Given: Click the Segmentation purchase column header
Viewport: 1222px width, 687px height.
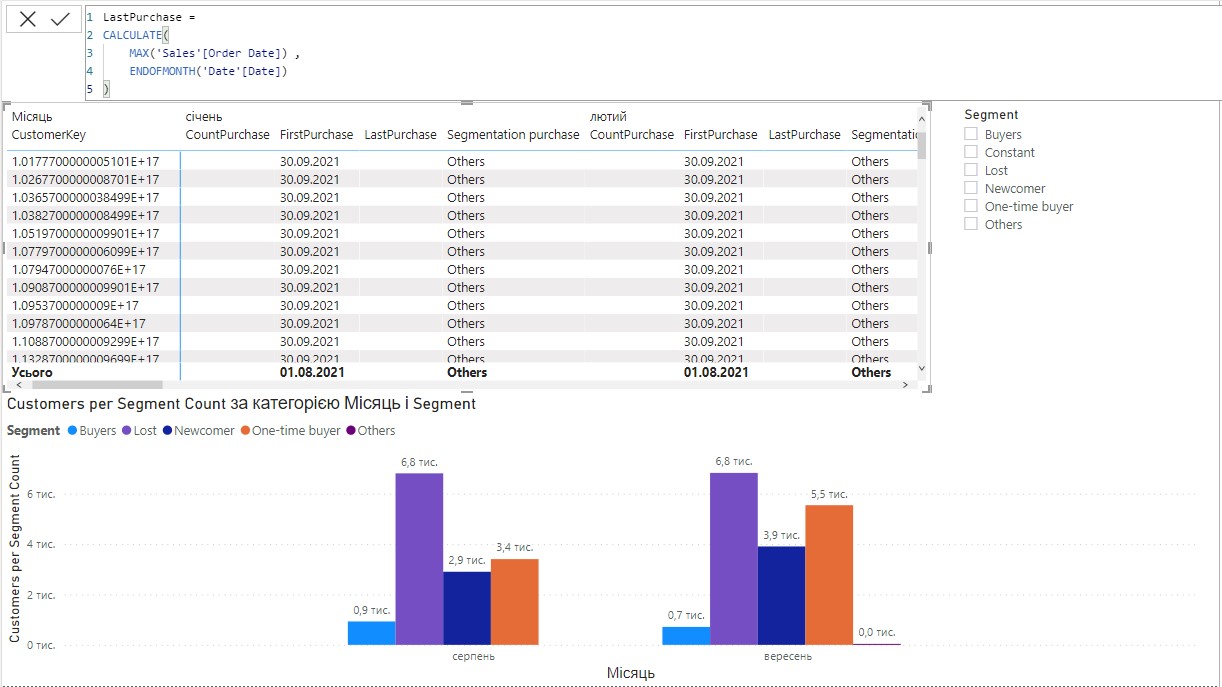Looking at the screenshot, I should click(513, 135).
